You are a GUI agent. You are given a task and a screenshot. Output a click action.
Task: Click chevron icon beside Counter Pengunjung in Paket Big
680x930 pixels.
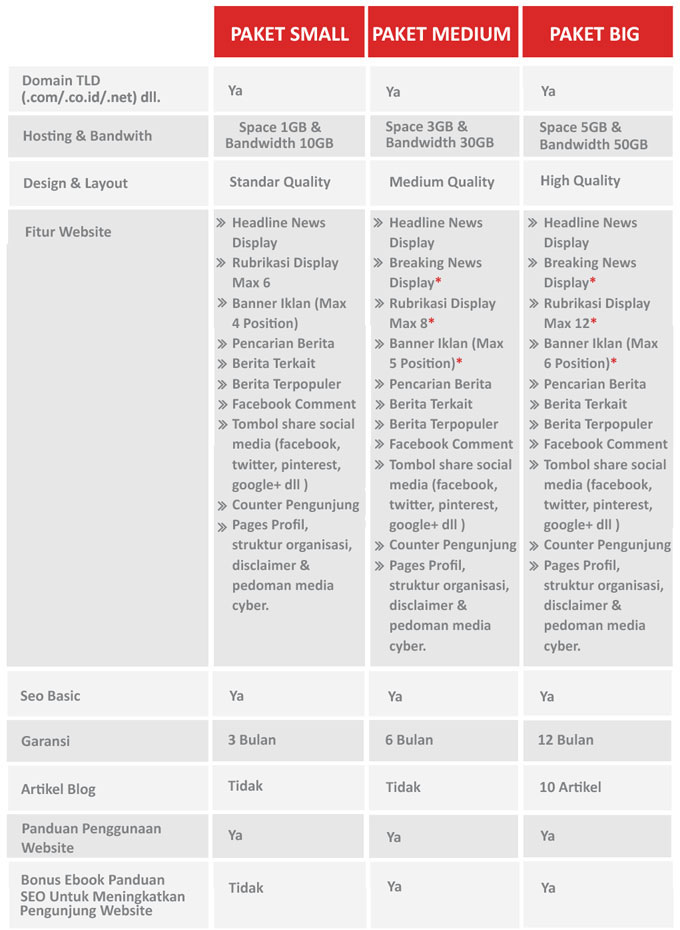click(x=533, y=545)
